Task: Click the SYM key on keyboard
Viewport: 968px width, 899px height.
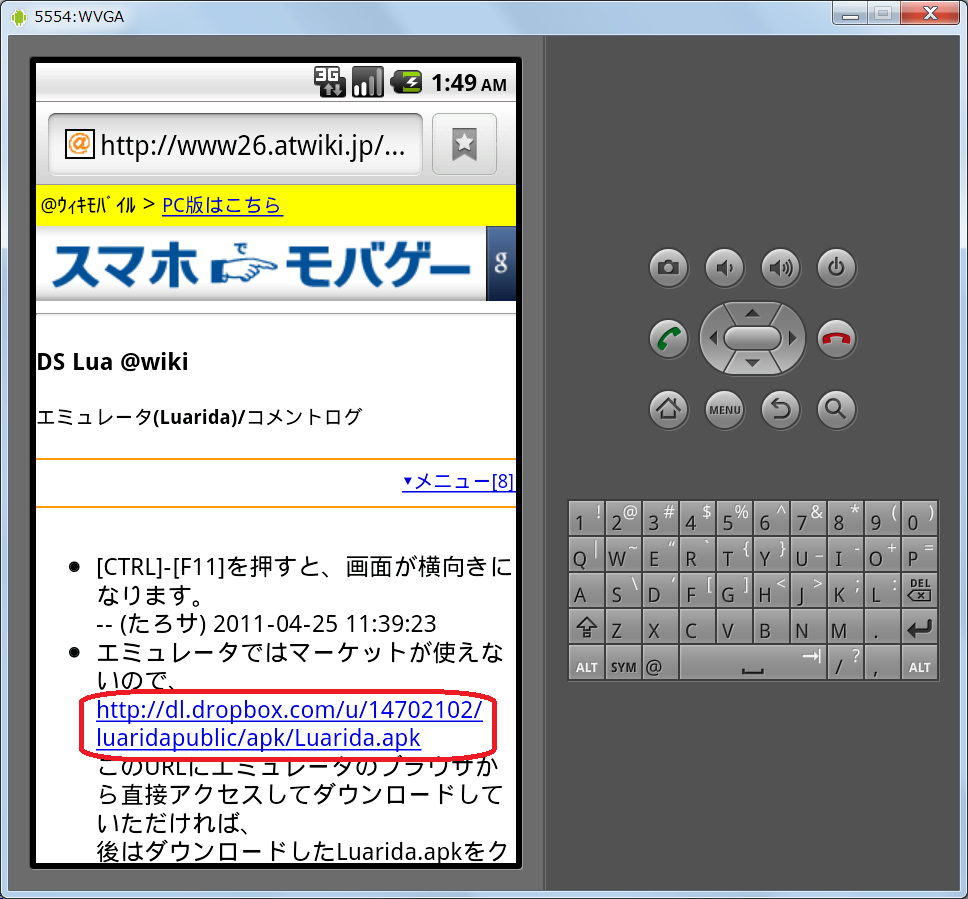Action: tap(623, 664)
